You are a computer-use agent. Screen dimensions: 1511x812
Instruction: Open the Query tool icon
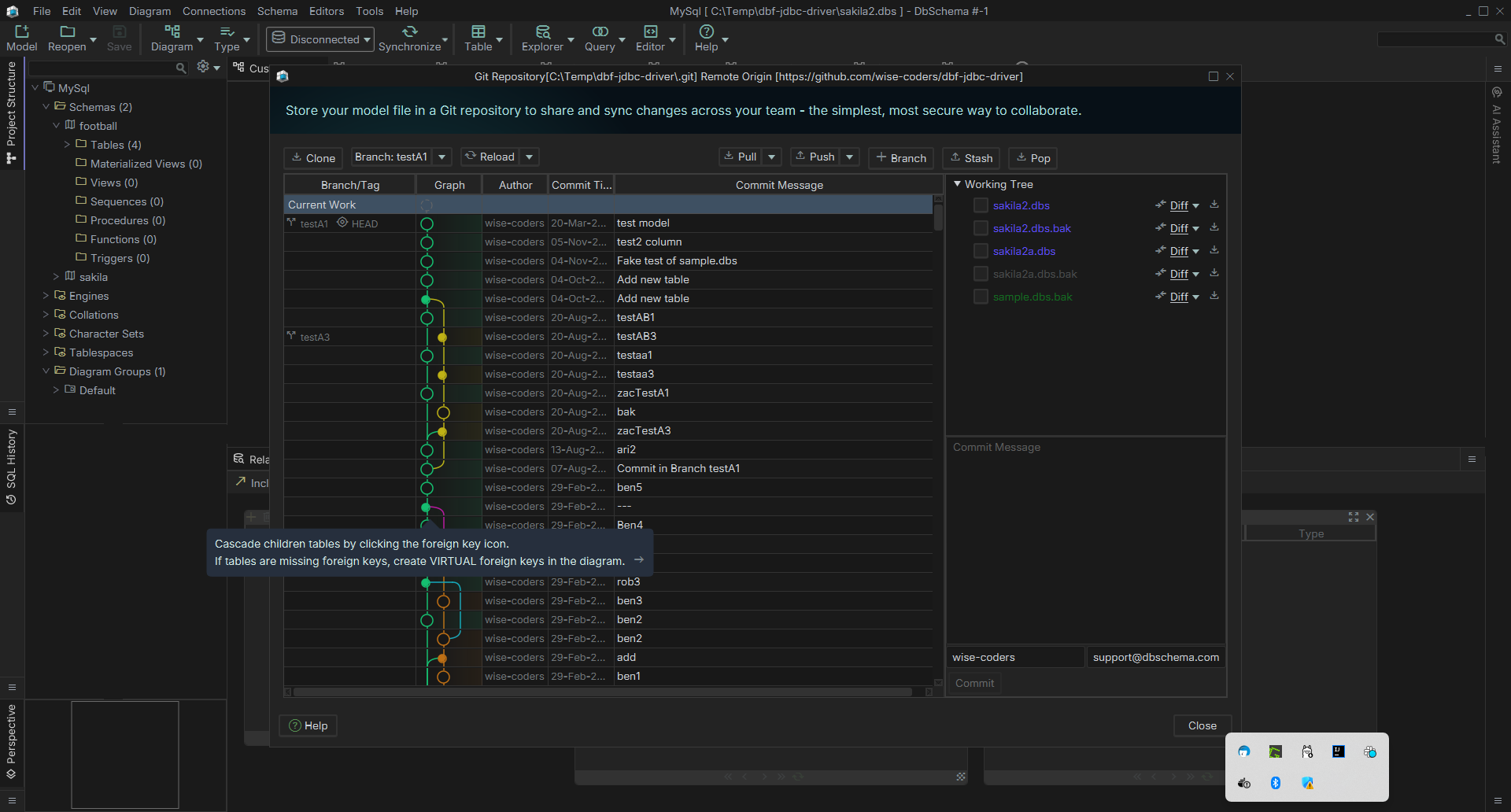point(600,37)
